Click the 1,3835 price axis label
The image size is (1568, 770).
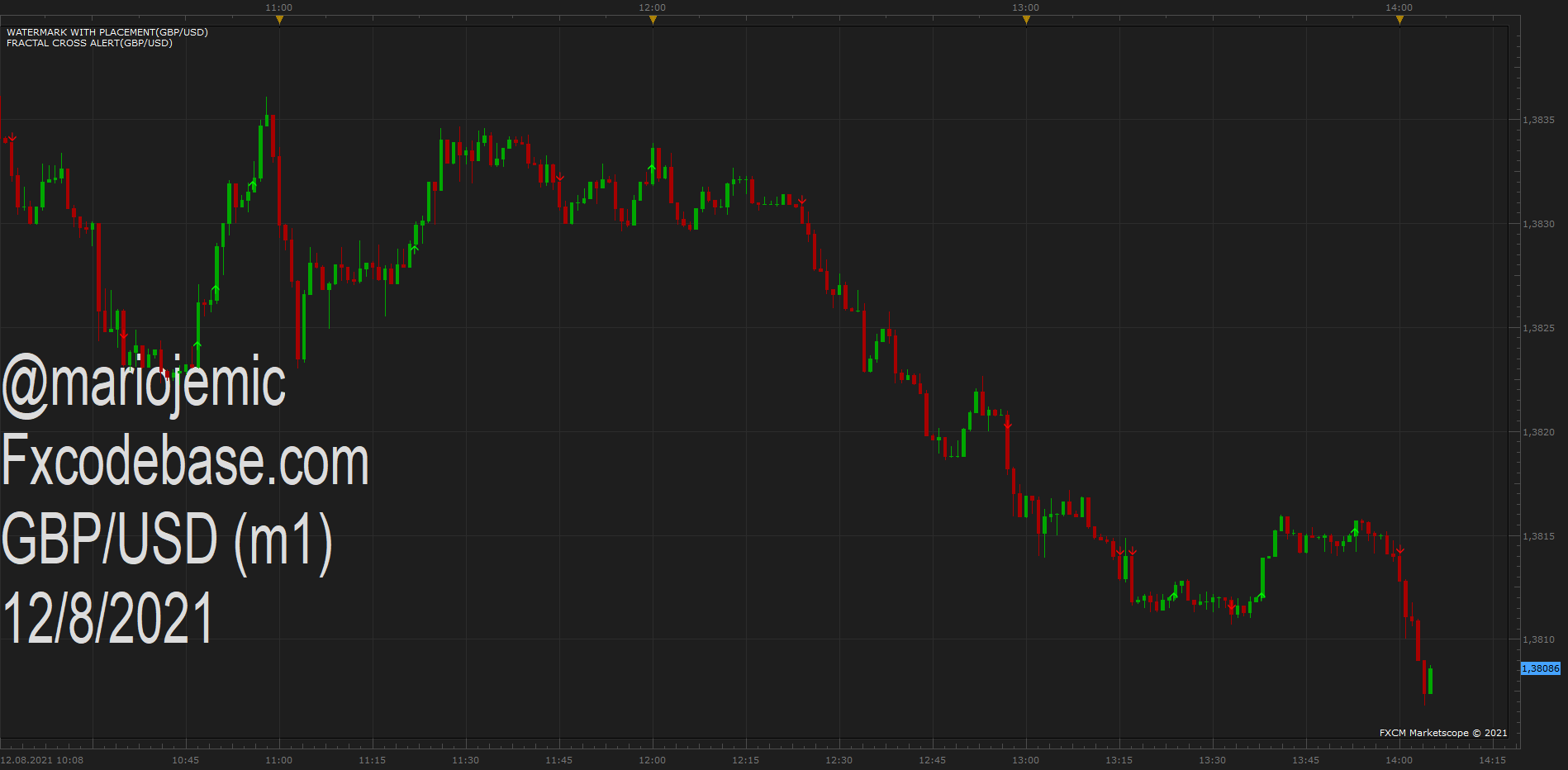(x=1538, y=120)
